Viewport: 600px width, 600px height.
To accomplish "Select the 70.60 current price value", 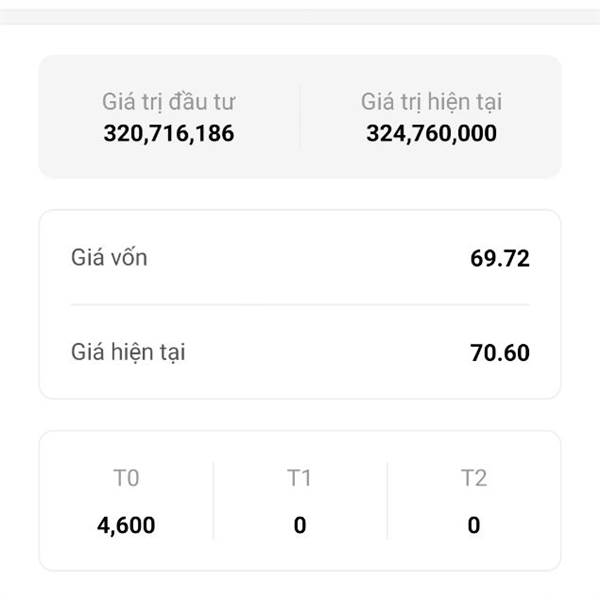I will tap(499, 353).
